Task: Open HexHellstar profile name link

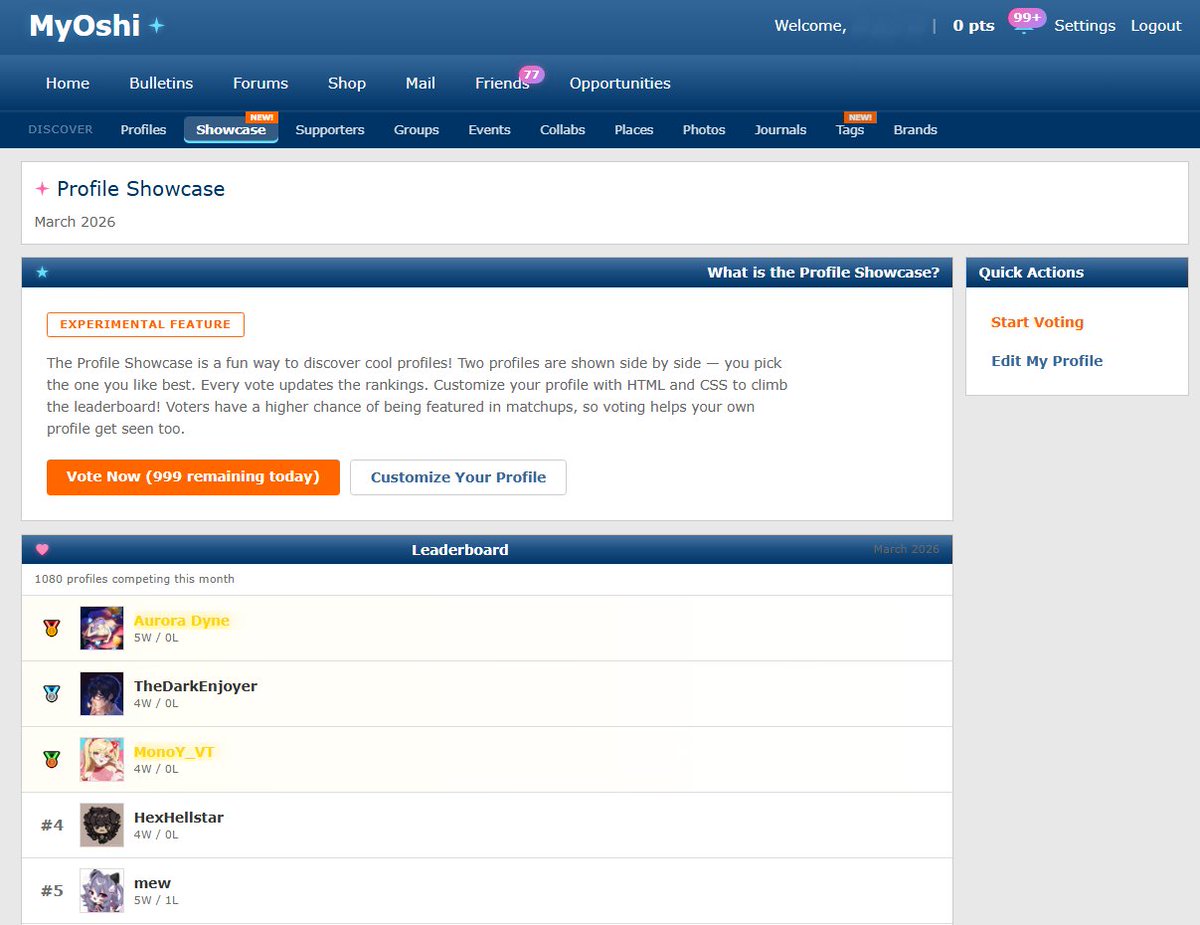Action: coord(179,817)
